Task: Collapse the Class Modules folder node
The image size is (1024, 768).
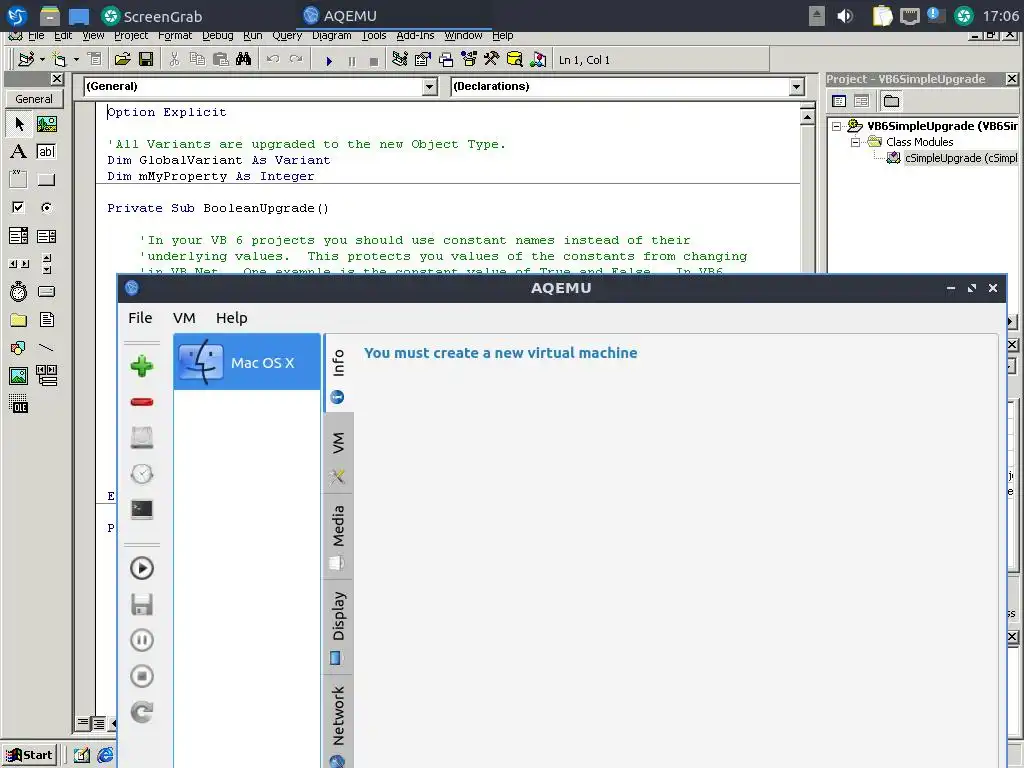Action: (855, 142)
